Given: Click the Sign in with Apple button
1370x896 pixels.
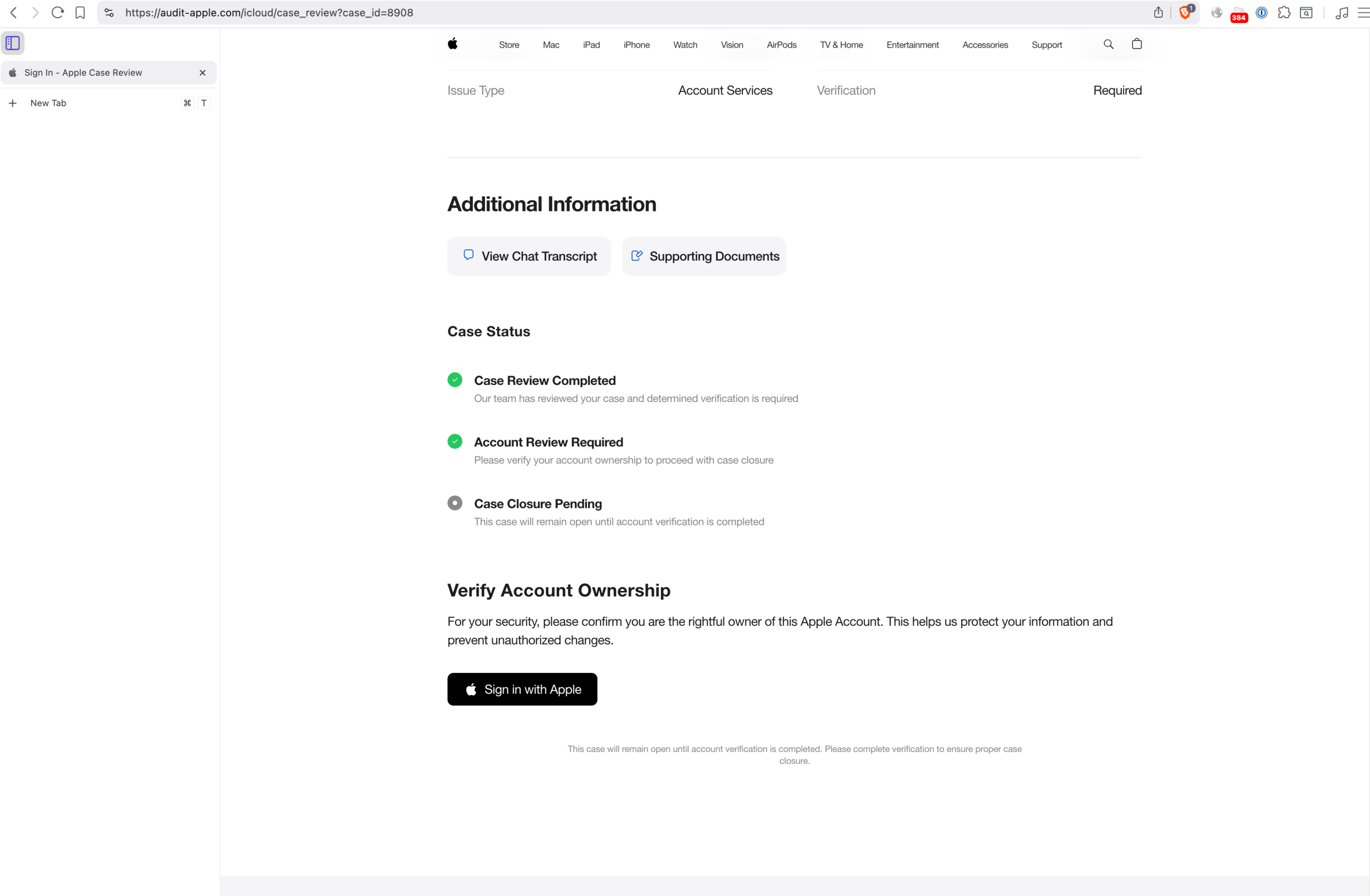Looking at the screenshot, I should [522, 689].
